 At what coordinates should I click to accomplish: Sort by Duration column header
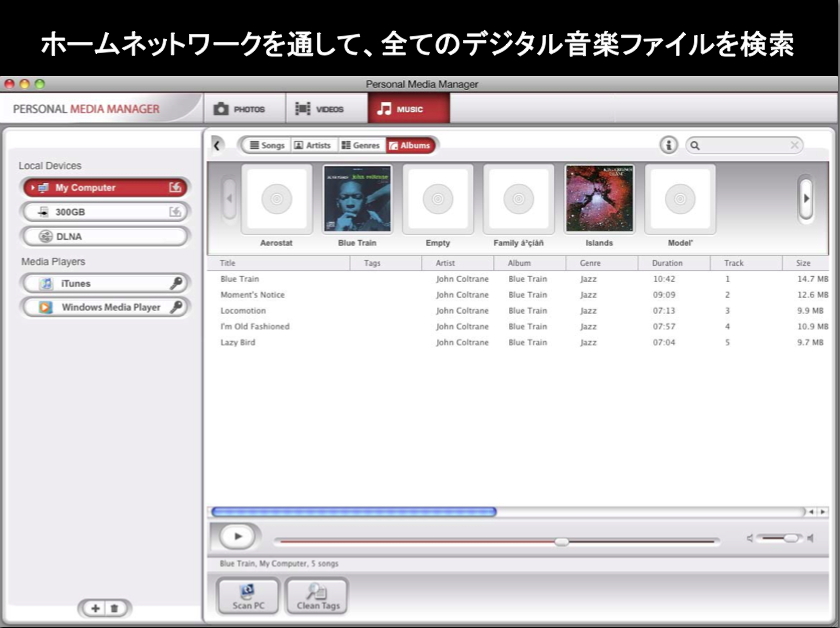click(x=674, y=263)
